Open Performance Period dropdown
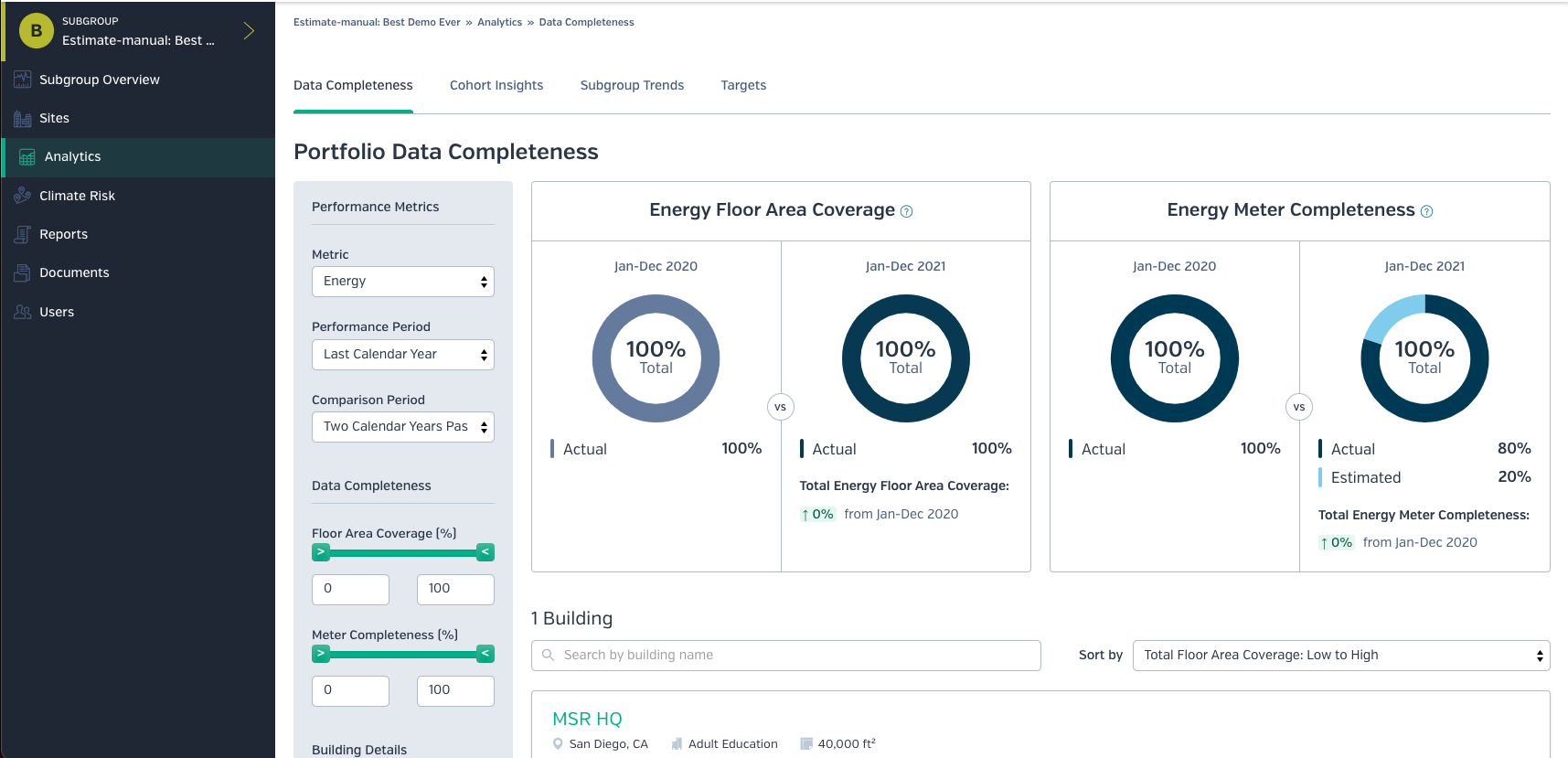Image resolution: width=1568 pixels, height=758 pixels. [x=403, y=355]
